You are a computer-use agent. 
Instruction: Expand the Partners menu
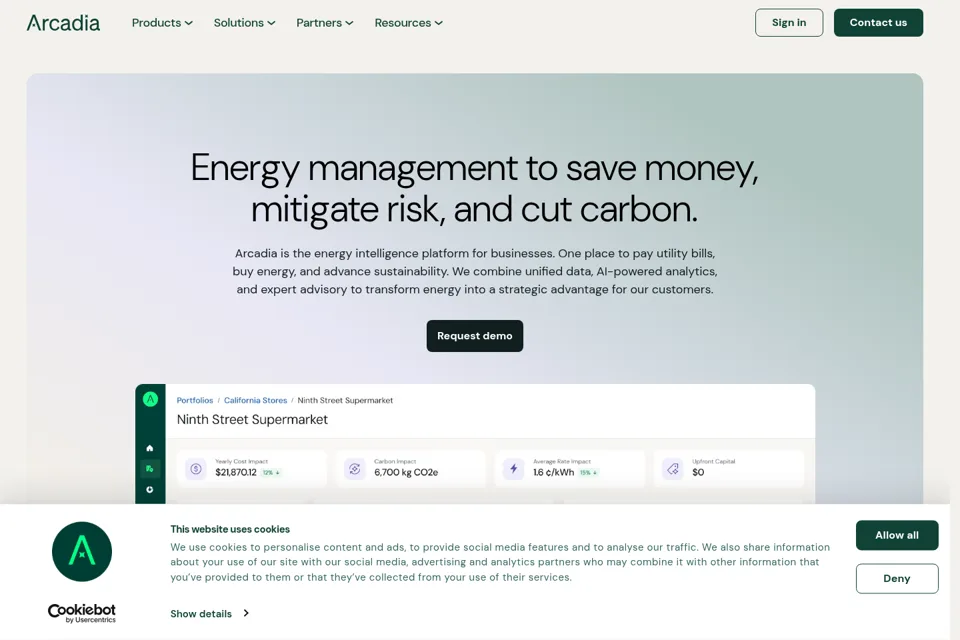324,23
